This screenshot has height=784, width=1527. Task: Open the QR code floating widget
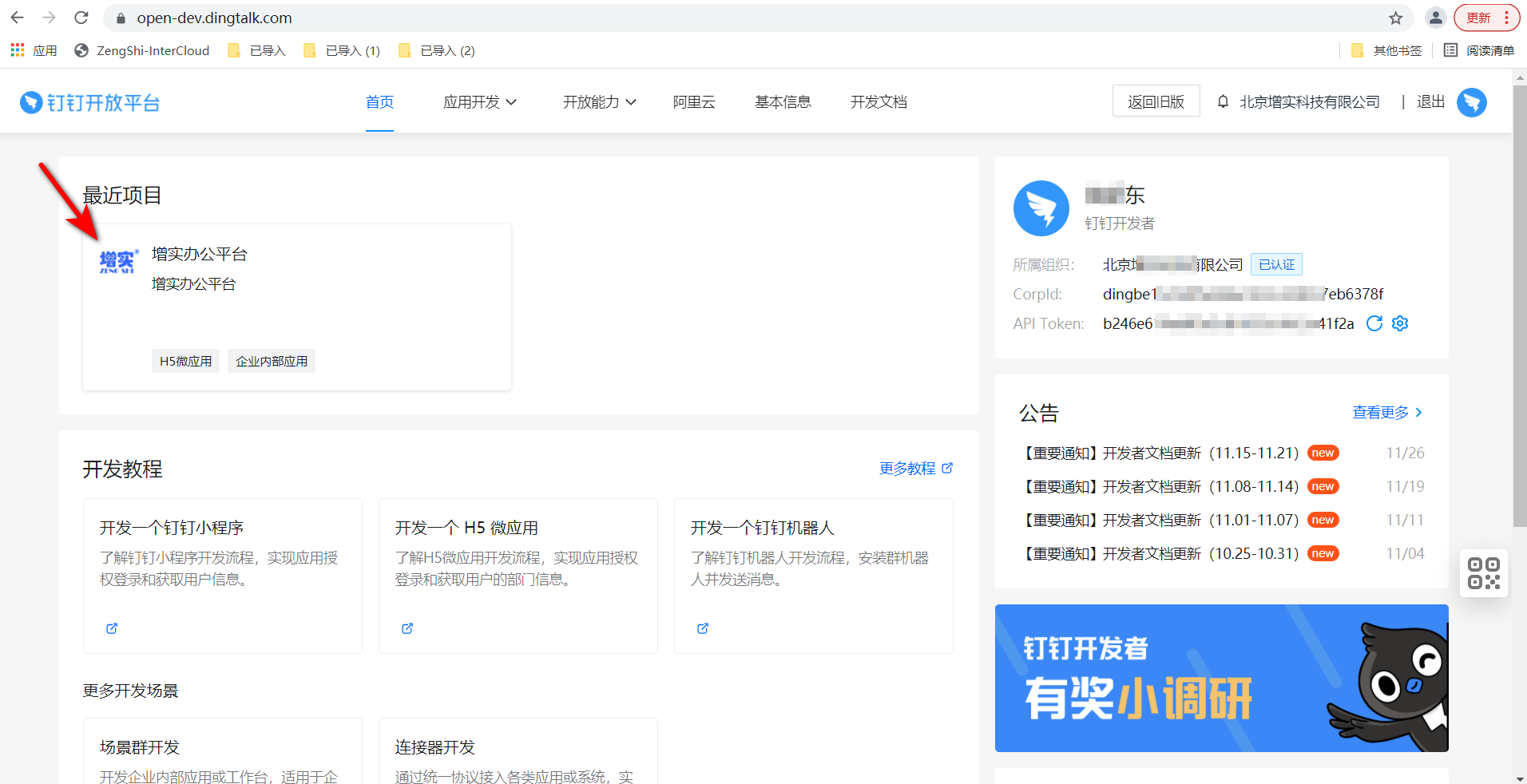point(1484,573)
